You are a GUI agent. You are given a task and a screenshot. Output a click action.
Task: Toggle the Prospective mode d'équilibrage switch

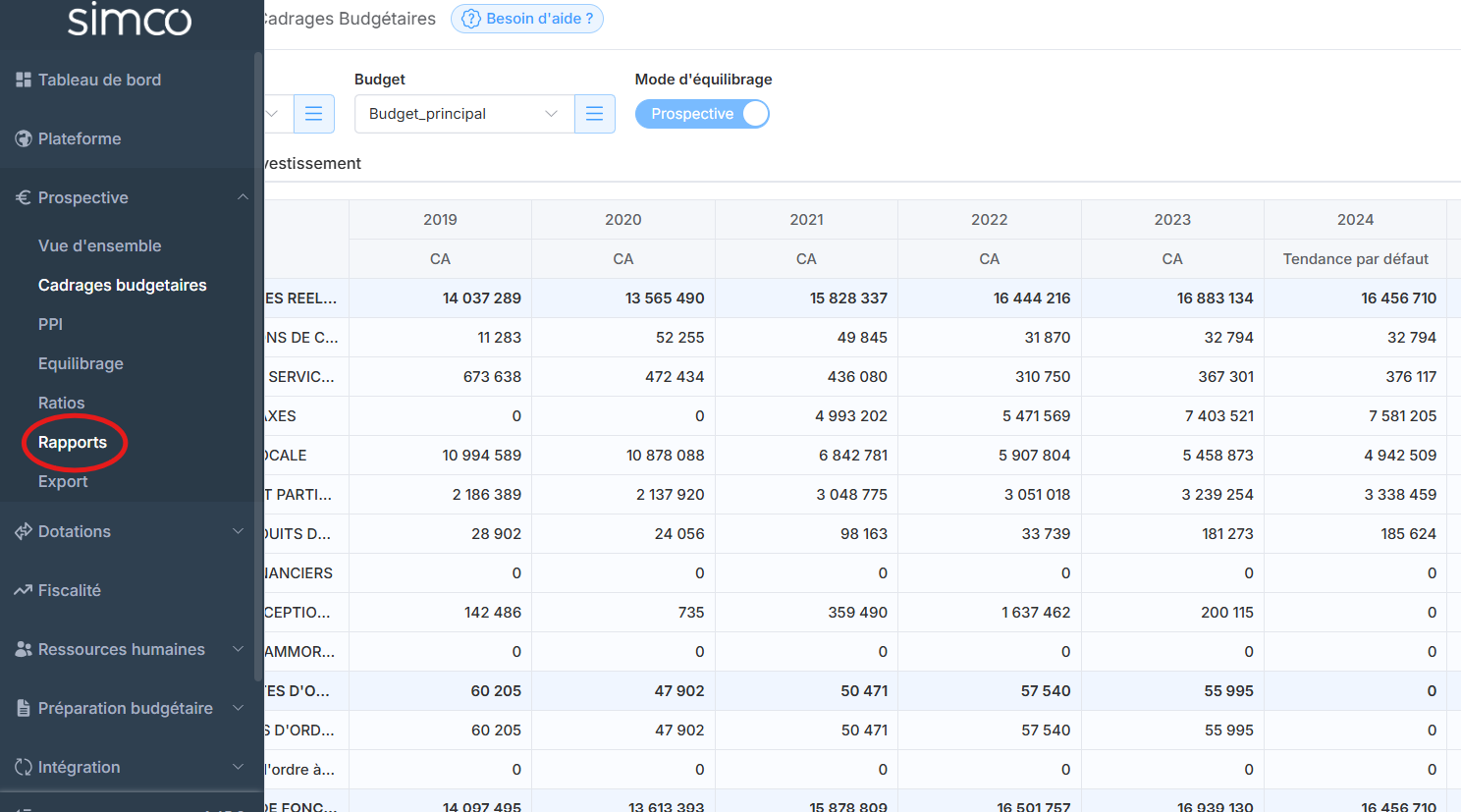click(701, 114)
